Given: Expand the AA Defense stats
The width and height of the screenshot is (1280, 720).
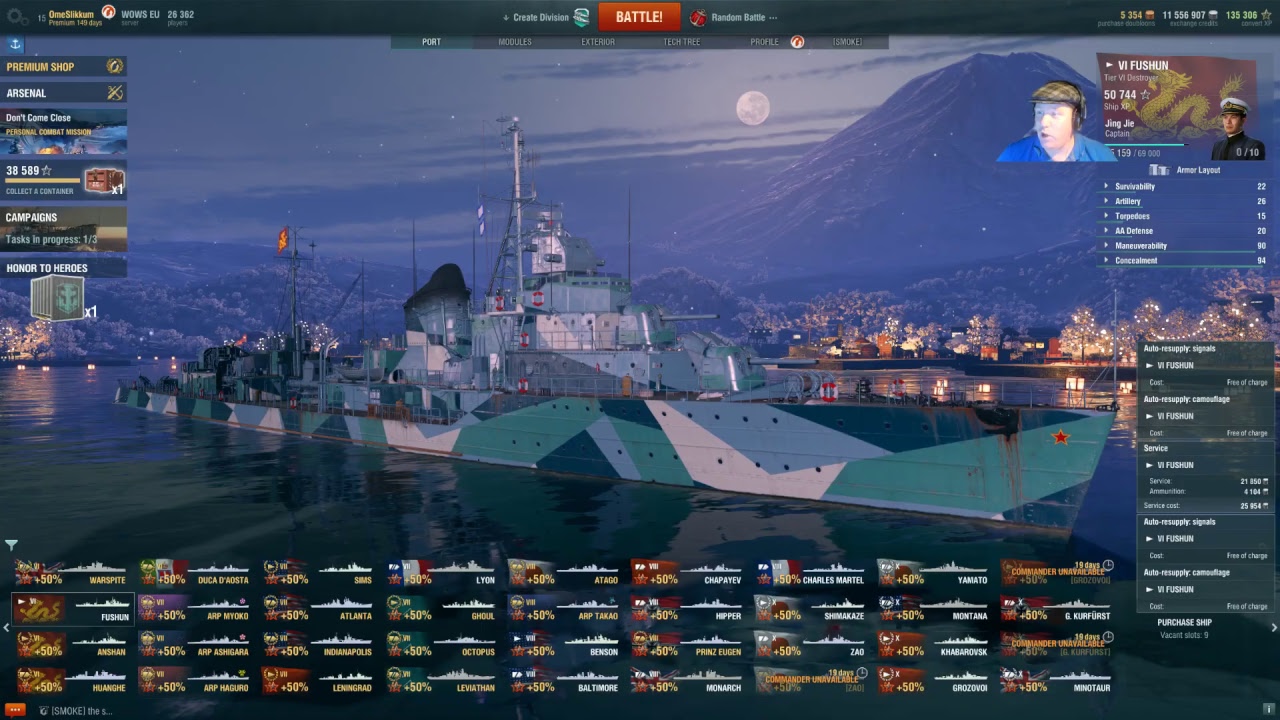Looking at the screenshot, I should 1184,231.
